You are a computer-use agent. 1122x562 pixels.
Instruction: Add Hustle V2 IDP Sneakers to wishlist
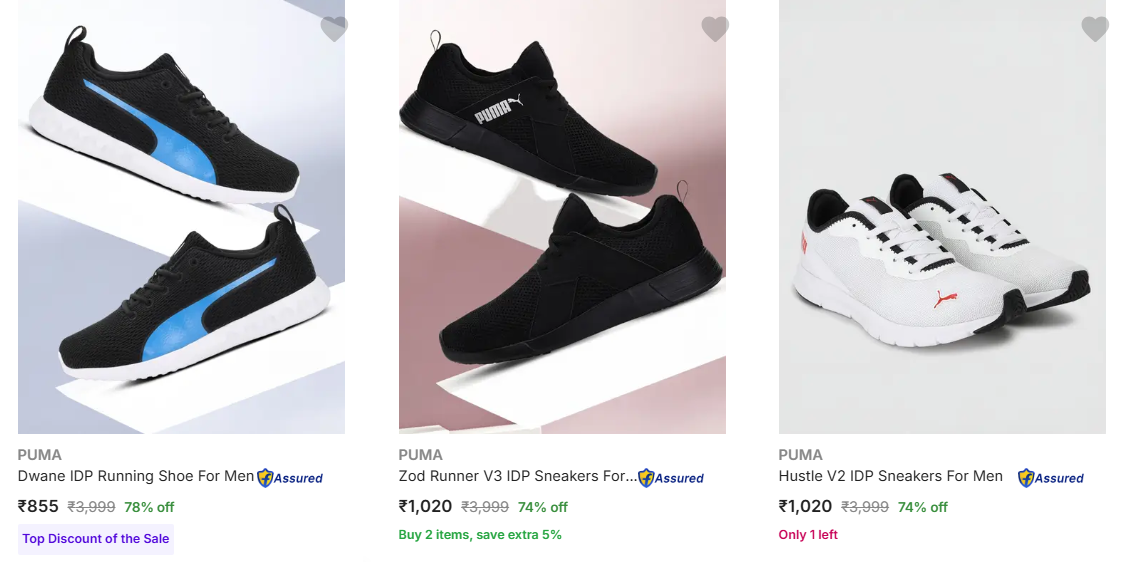point(1095,29)
